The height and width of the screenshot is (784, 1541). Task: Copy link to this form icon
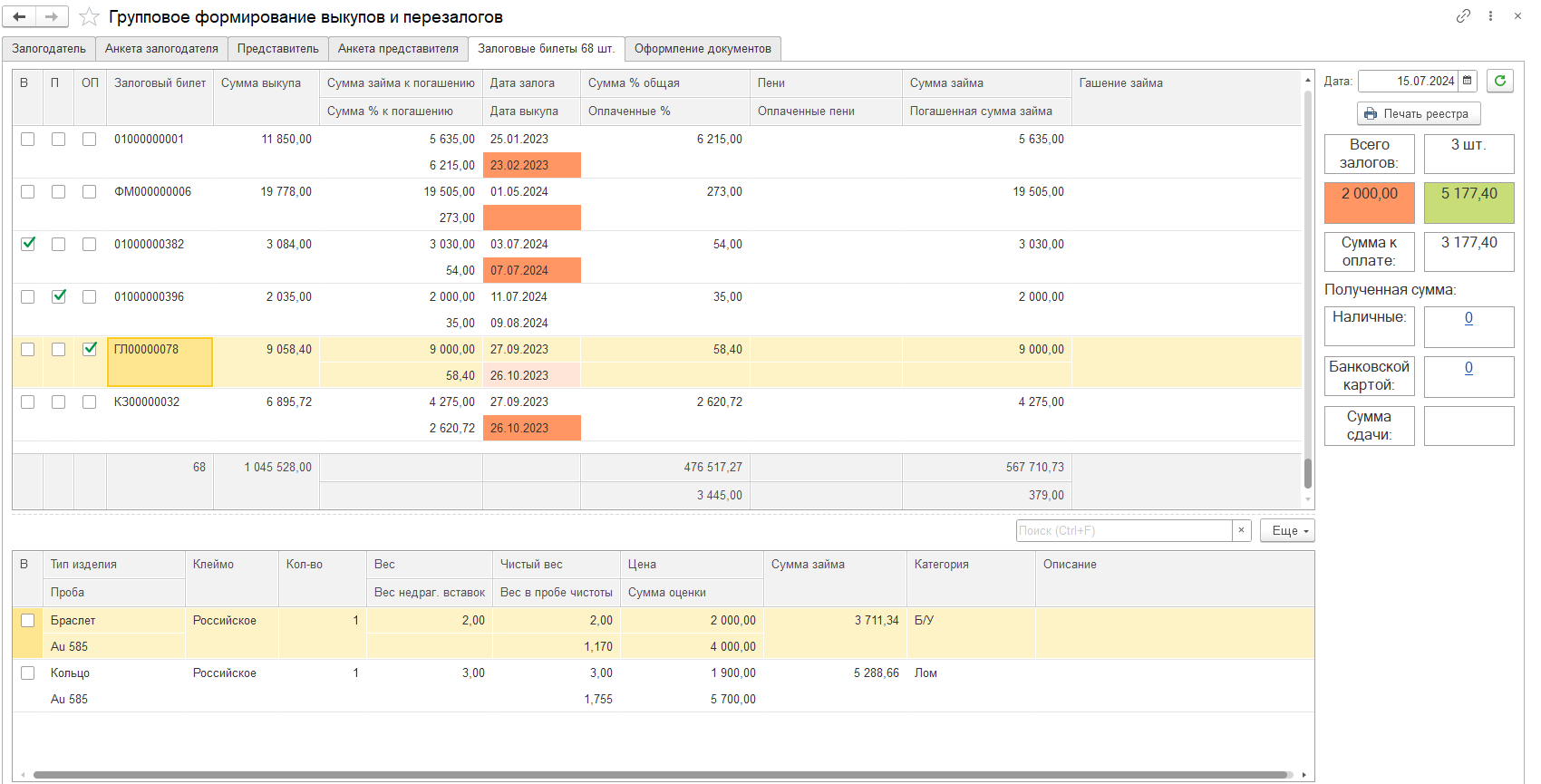pyautogui.click(x=1463, y=15)
